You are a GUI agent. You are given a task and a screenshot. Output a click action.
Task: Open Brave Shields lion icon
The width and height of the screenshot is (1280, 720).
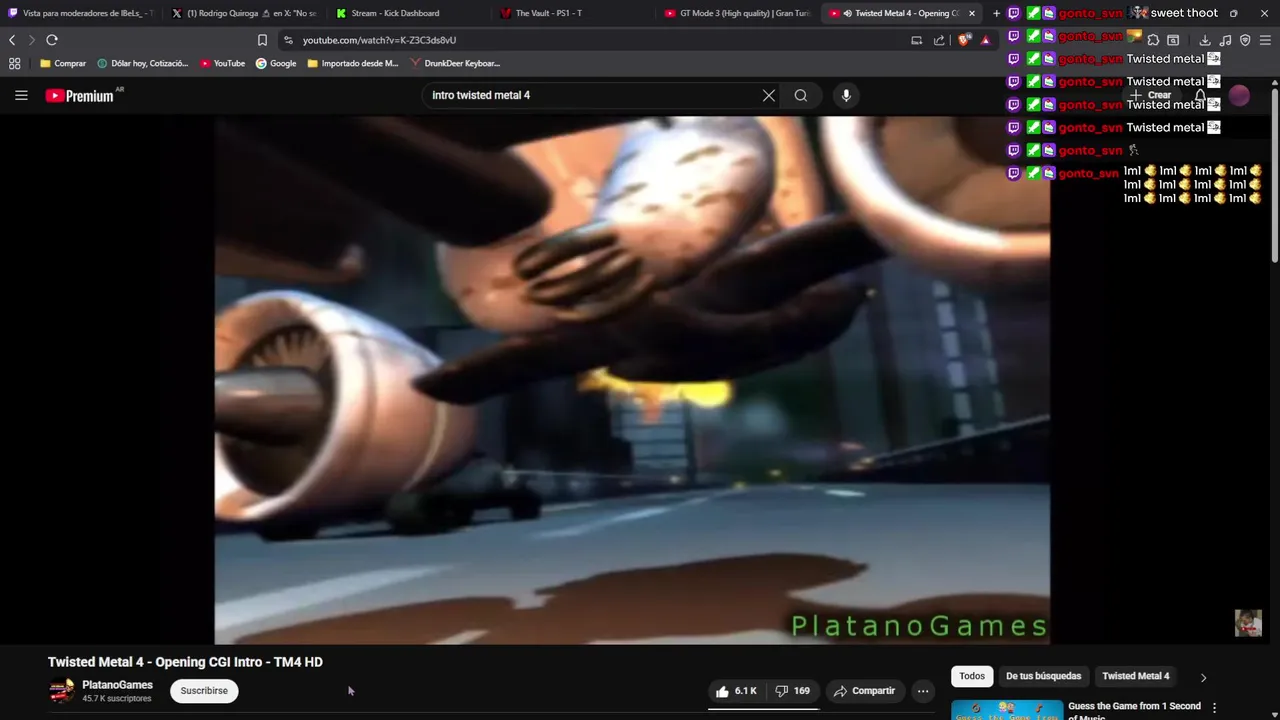click(963, 40)
